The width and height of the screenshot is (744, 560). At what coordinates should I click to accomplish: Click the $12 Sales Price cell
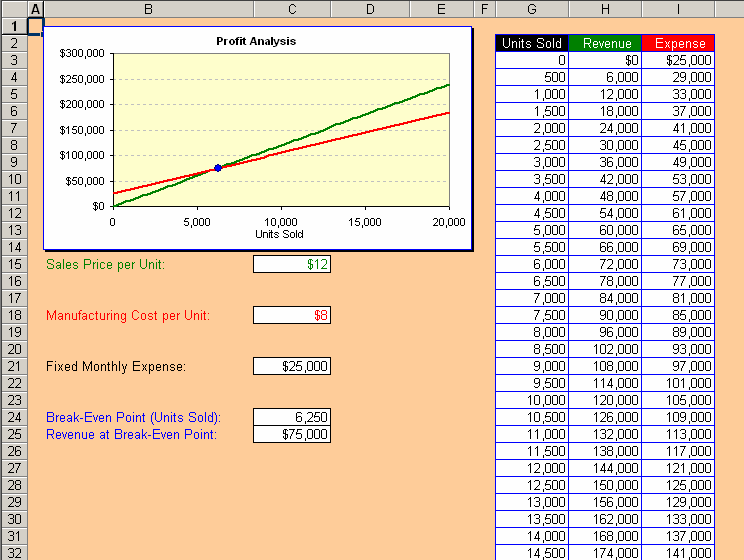click(292, 264)
